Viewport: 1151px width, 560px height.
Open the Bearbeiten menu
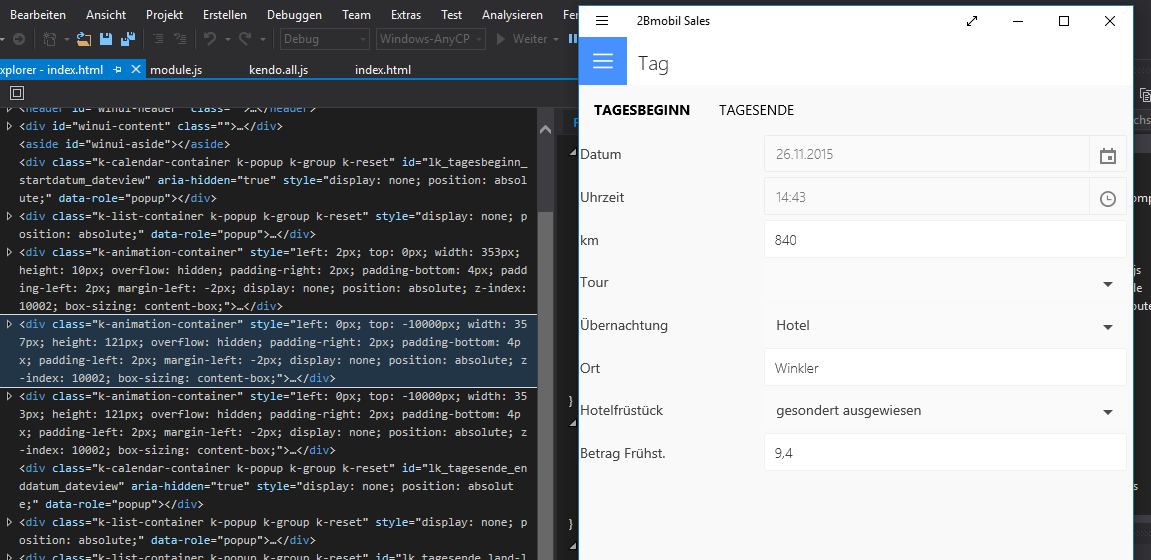(x=37, y=15)
